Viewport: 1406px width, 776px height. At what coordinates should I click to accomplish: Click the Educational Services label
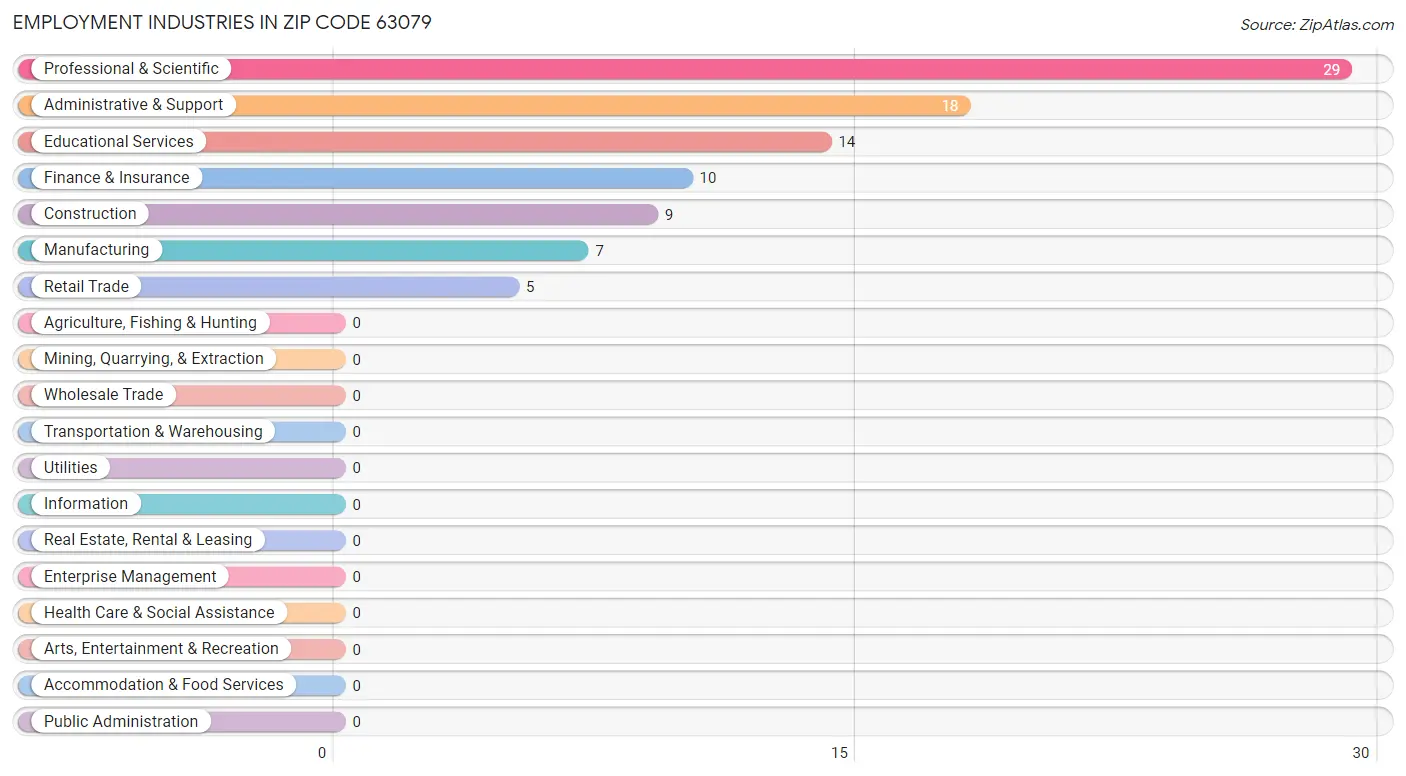point(119,142)
